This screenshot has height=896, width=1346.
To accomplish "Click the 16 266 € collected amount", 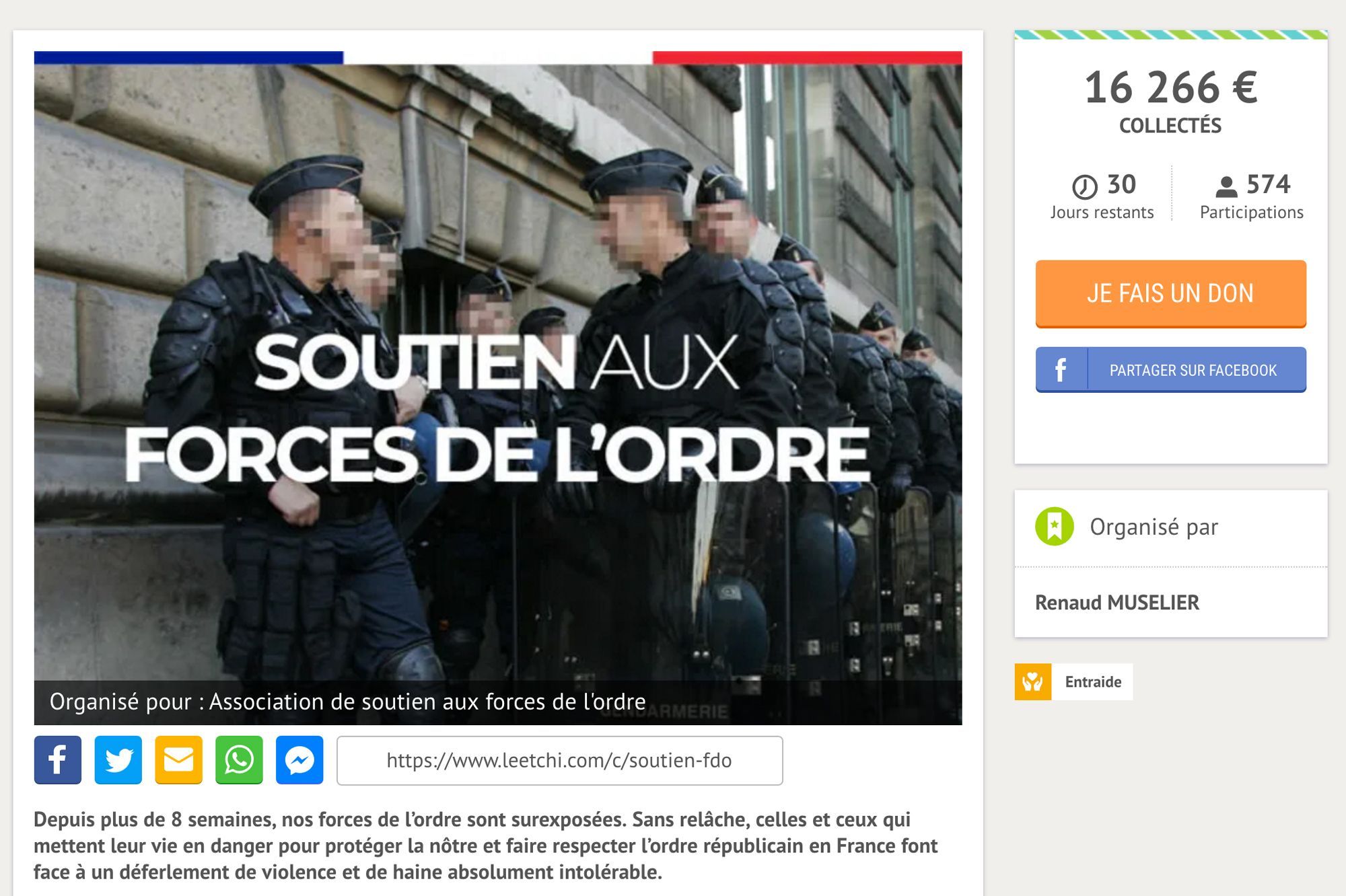I will [x=1171, y=88].
